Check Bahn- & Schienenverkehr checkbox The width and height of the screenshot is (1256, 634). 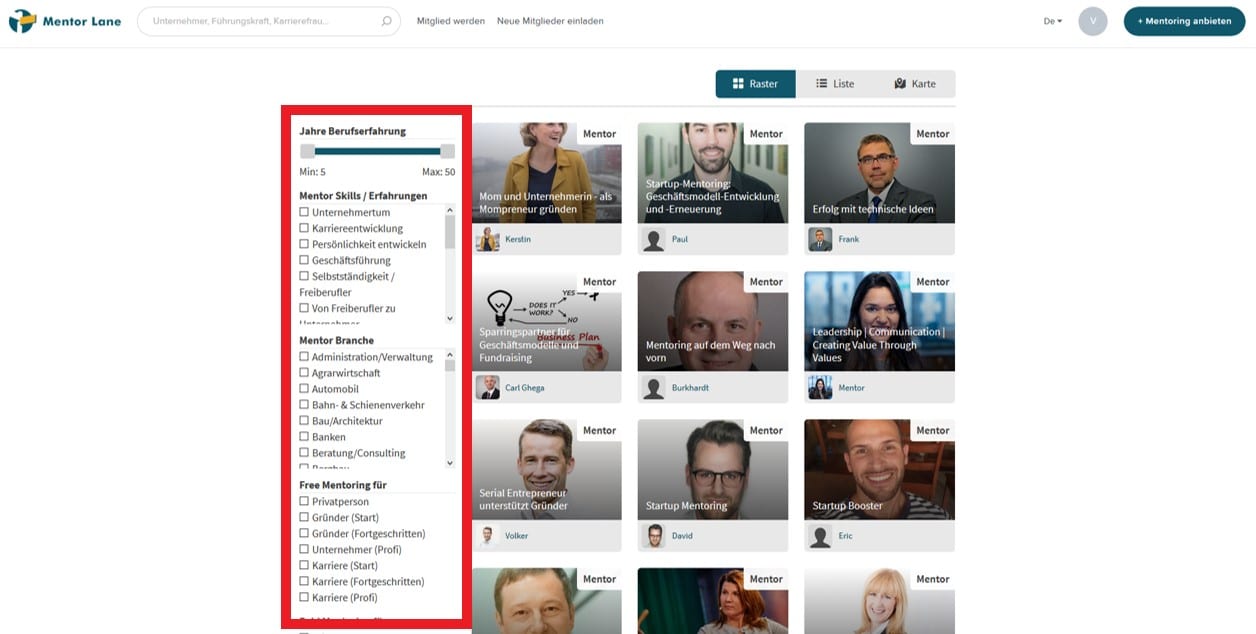304,405
